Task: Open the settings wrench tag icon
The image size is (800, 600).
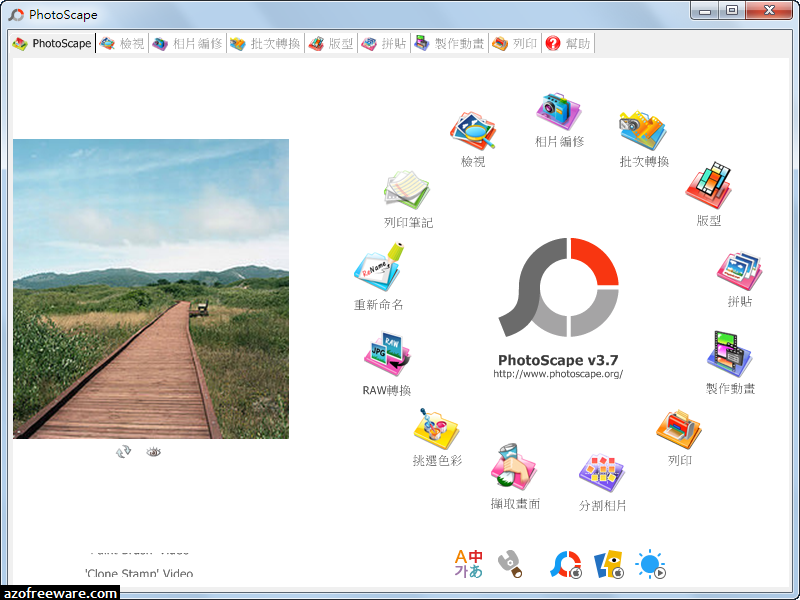Action: (510, 564)
